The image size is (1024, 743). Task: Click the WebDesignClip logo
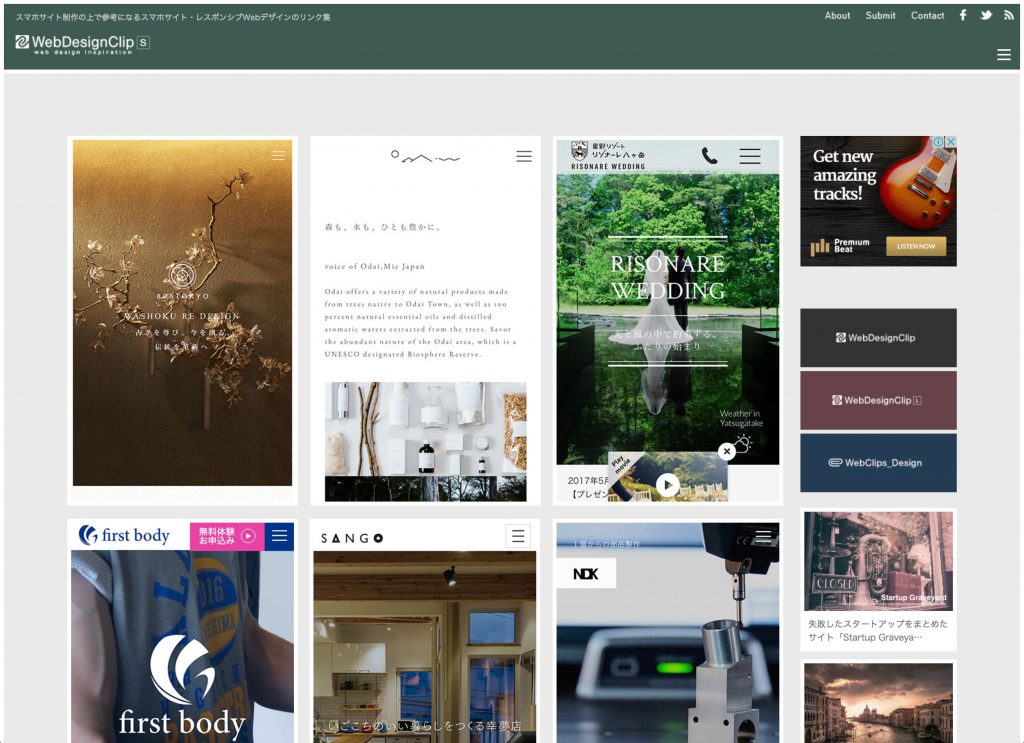tap(82, 43)
